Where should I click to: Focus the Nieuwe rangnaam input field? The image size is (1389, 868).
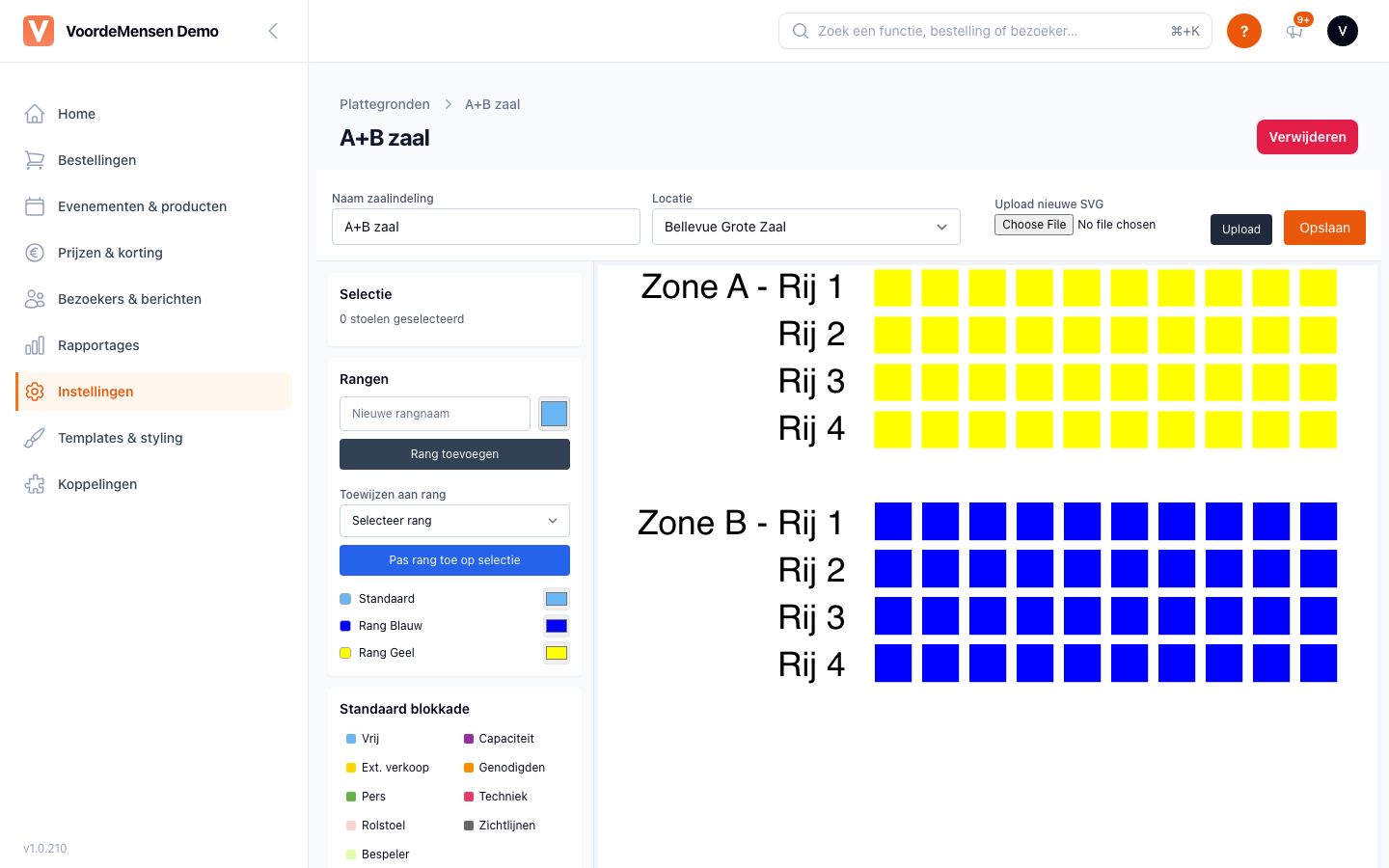pyautogui.click(x=435, y=414)
